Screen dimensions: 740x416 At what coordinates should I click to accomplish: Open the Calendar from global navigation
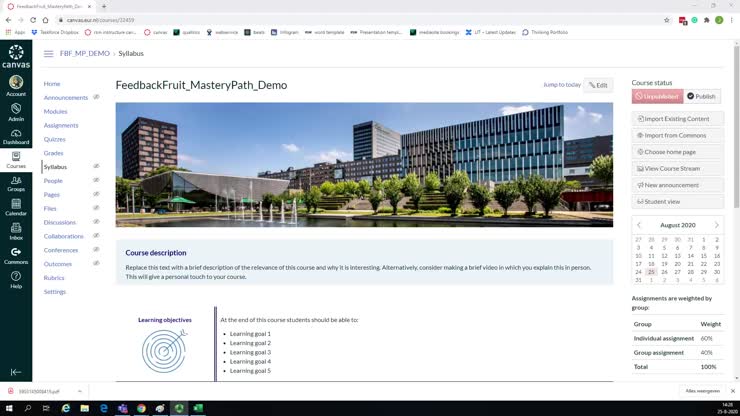click(16, 207)
